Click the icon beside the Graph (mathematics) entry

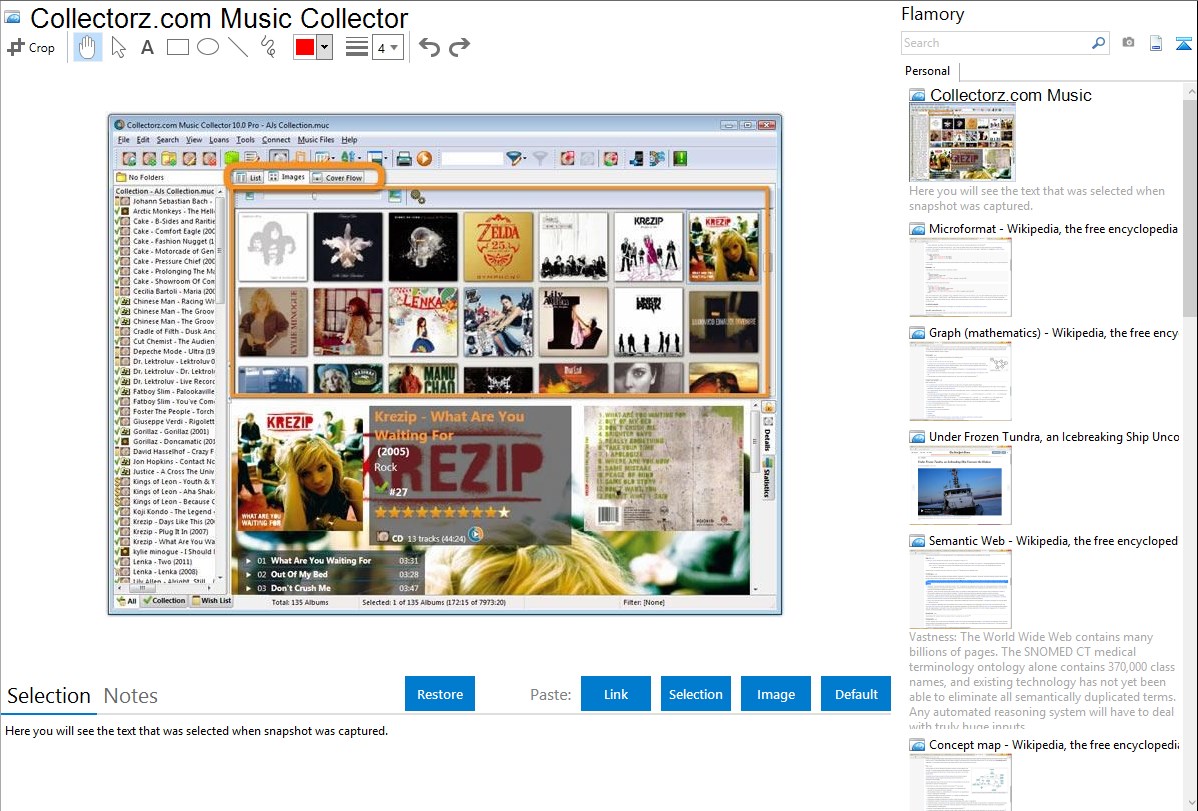pos(917,333)
